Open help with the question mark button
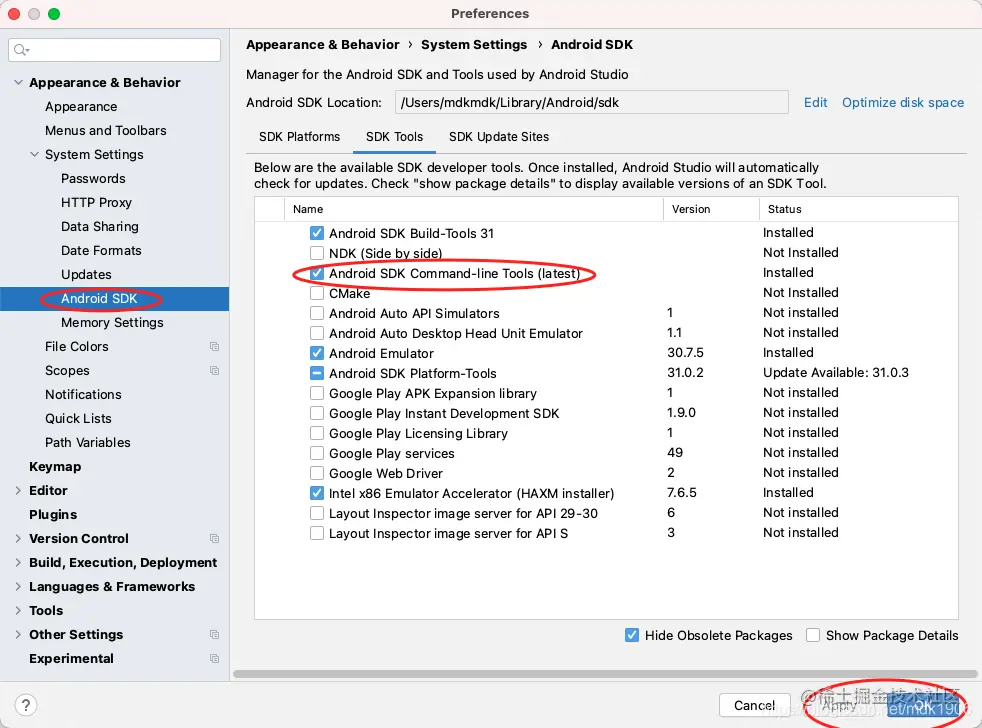This screenshot has width=982, height=728. click(26, 705)
